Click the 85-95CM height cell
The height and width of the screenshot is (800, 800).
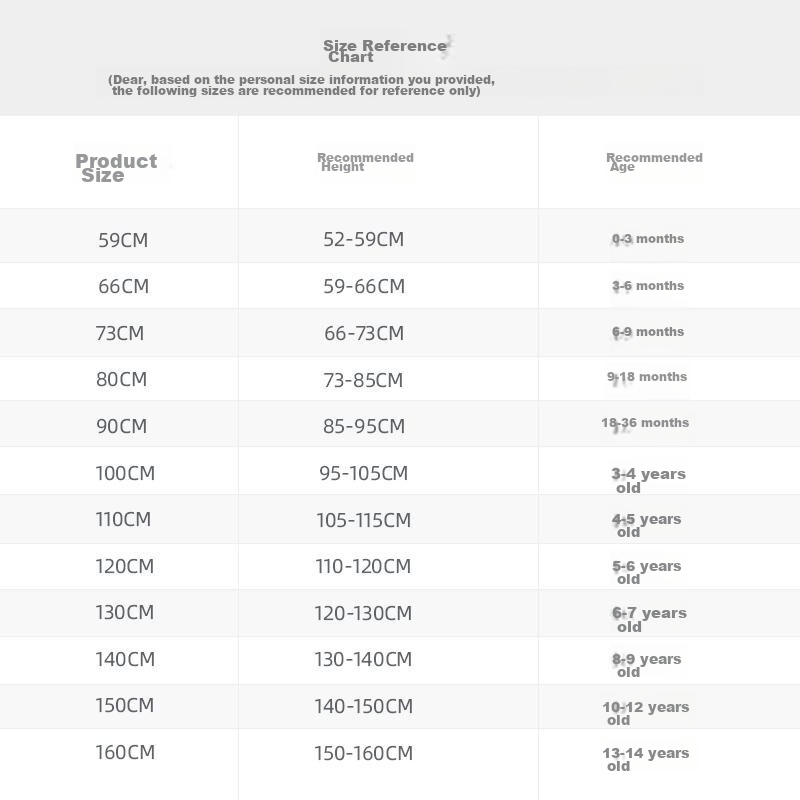click(364, 426)
